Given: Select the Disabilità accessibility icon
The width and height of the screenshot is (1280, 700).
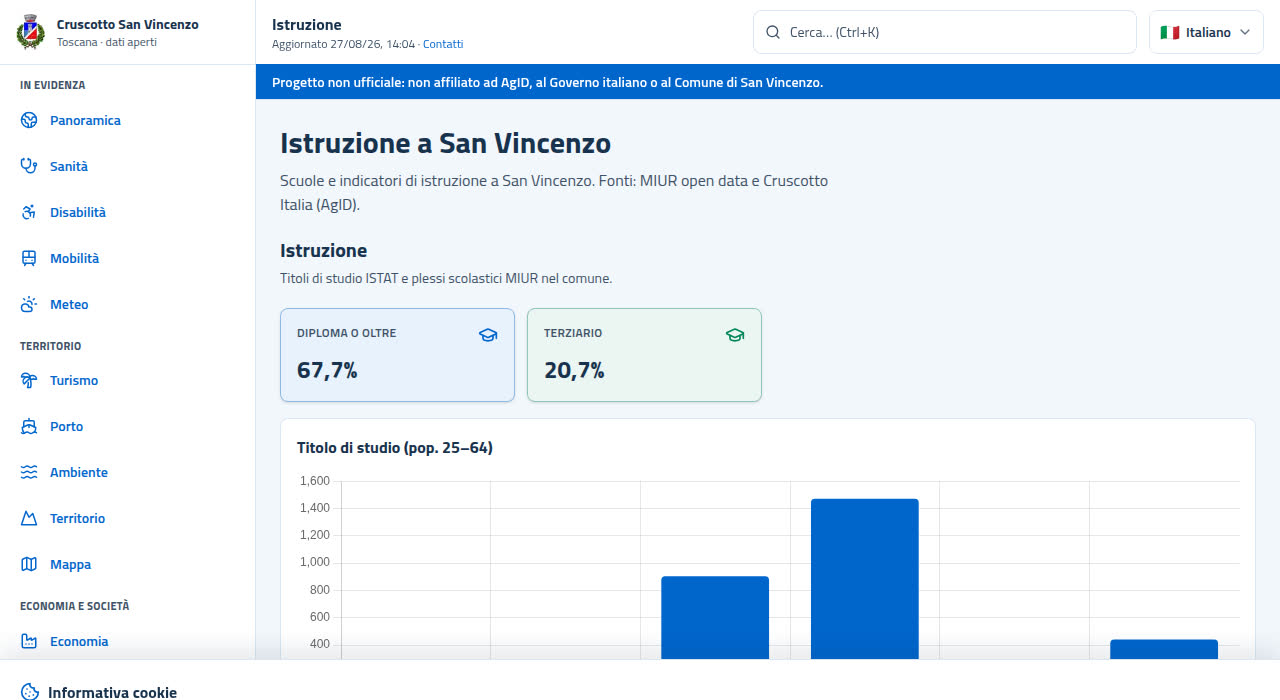Looking at the screenshot, I should coord(29,213).
